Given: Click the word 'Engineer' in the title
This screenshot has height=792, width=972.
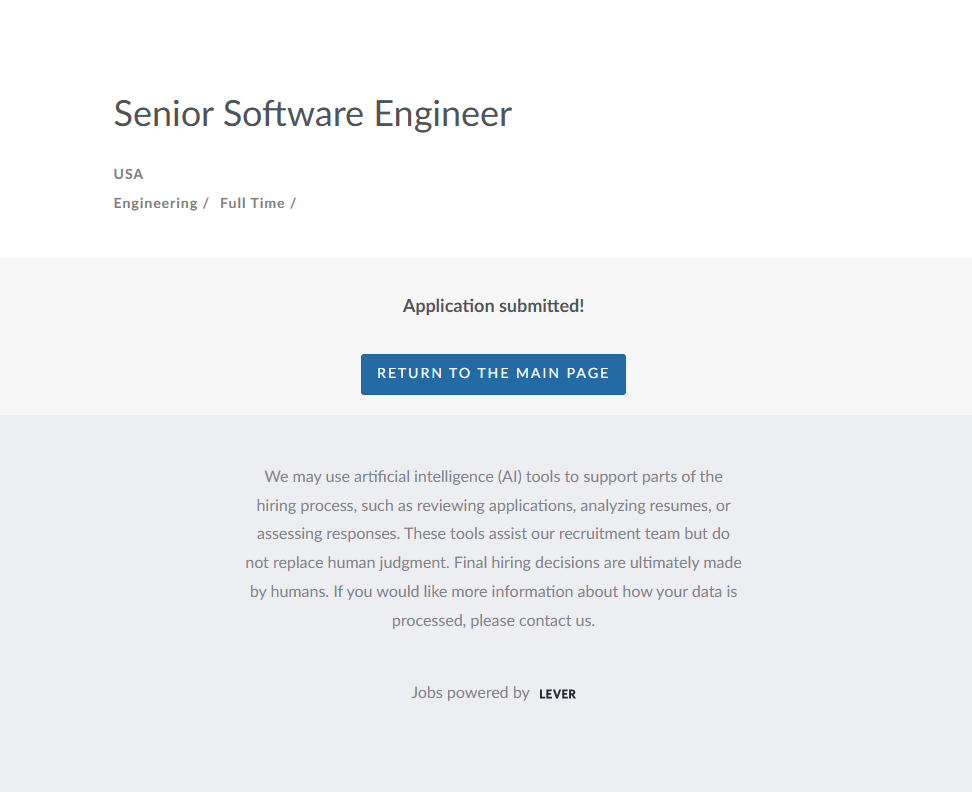Looking at the screenshot, I should click(x=443, y=114).
